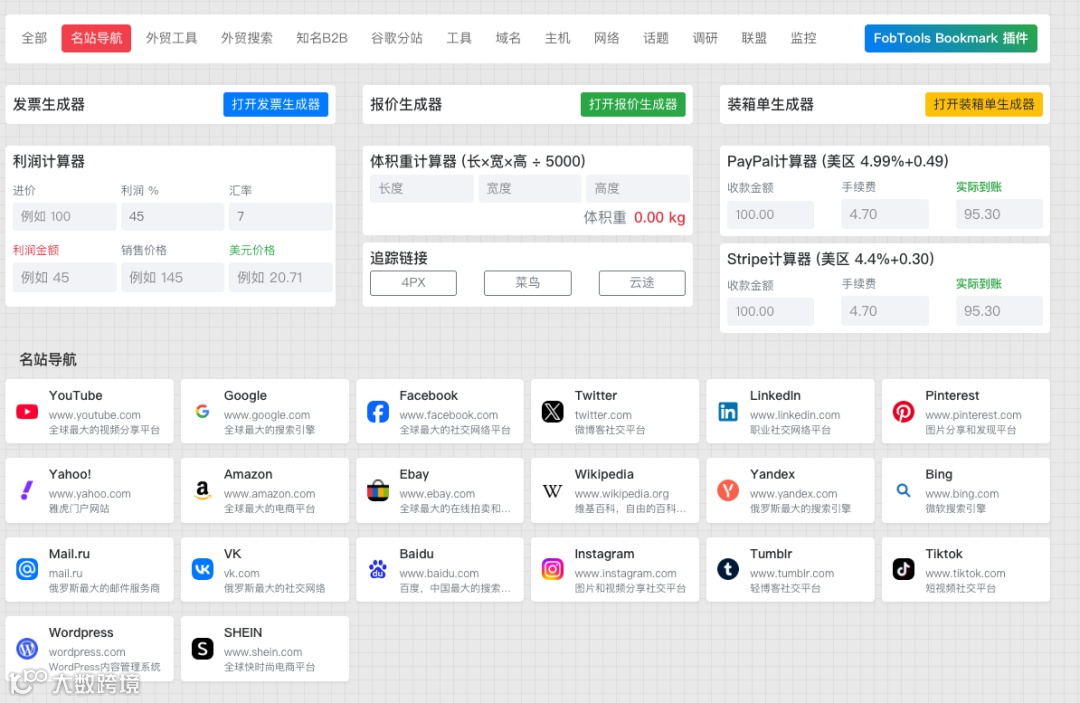Click the Baidu paw icon
1080x703 pixels.
(x=377, y=569)
